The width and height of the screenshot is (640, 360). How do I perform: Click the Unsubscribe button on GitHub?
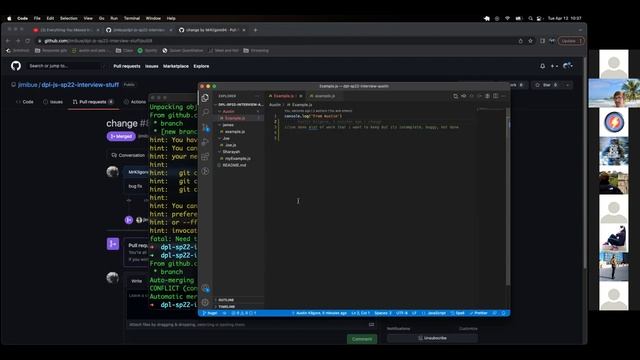coord(432,338)
